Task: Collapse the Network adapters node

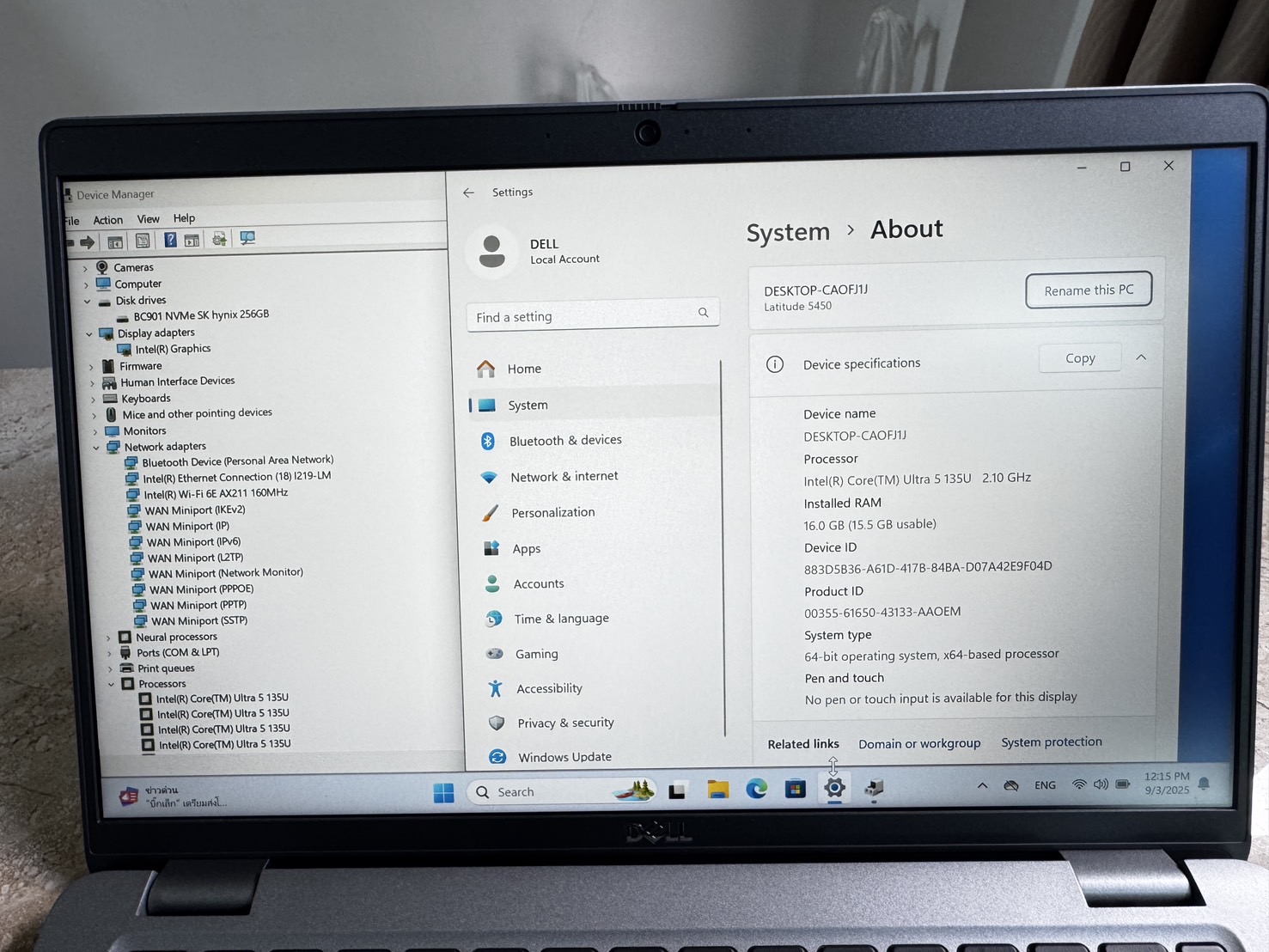Action: (x=96, y=448)
